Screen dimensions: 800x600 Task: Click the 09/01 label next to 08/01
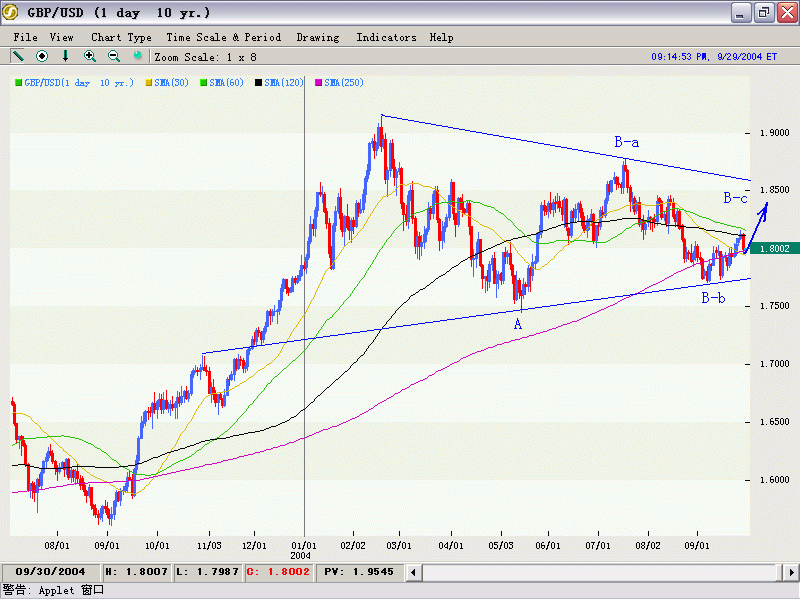point(107,545)
